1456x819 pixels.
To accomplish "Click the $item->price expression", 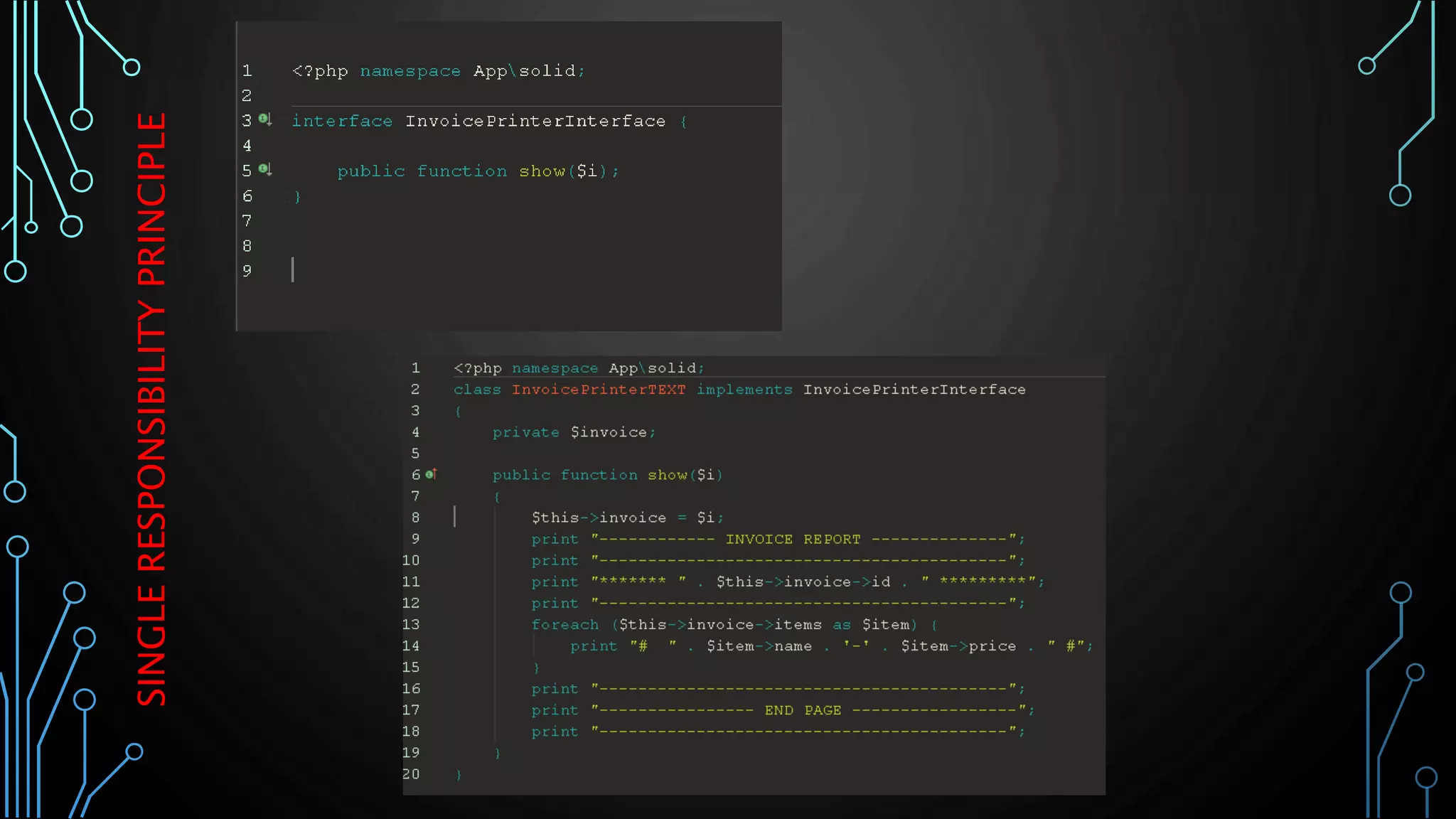I will click(958, 646).
